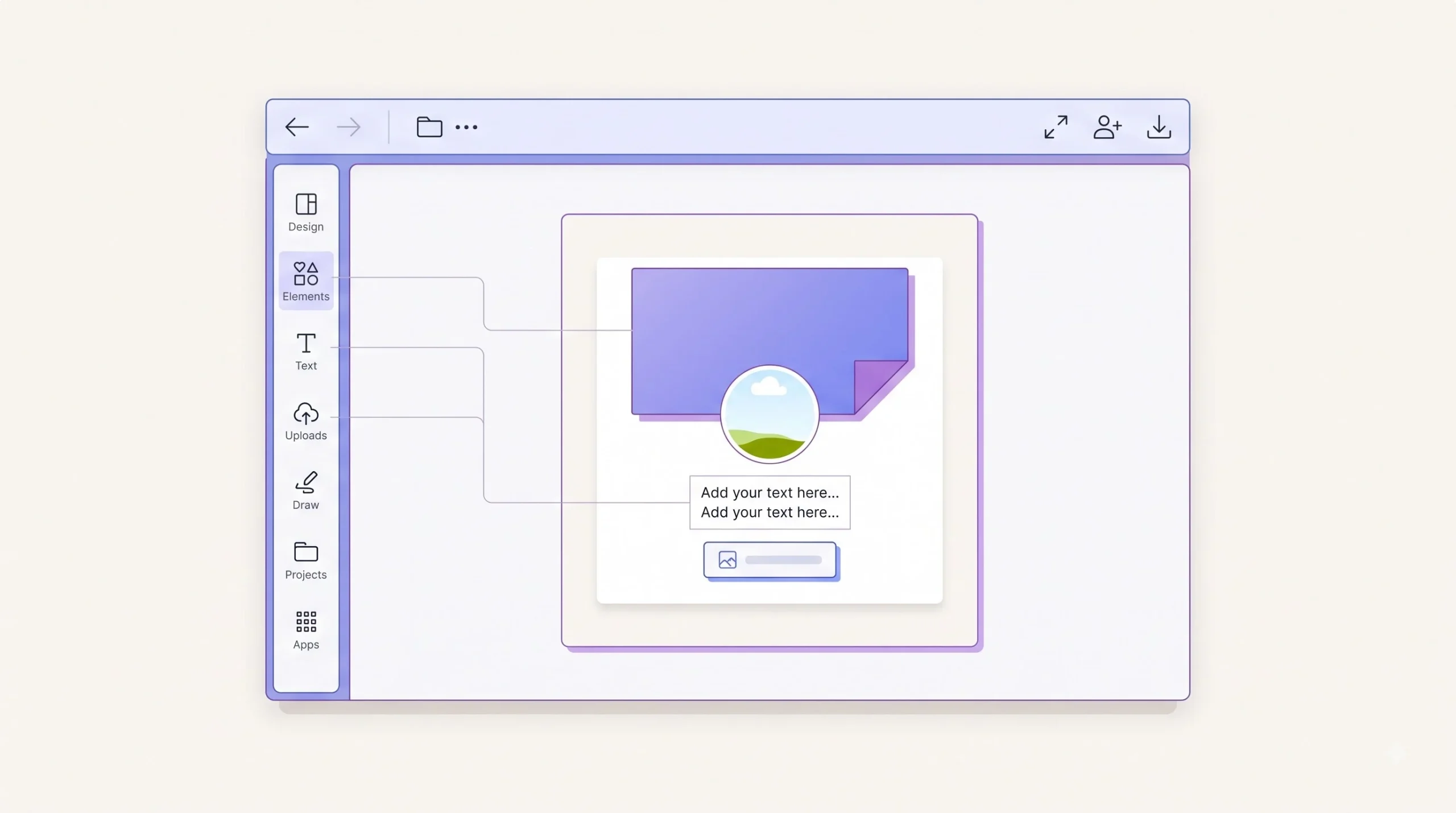Click the expand fullscreen arrows icon
This screenshot has height=813, width=1456.
tap(1056, 127)
